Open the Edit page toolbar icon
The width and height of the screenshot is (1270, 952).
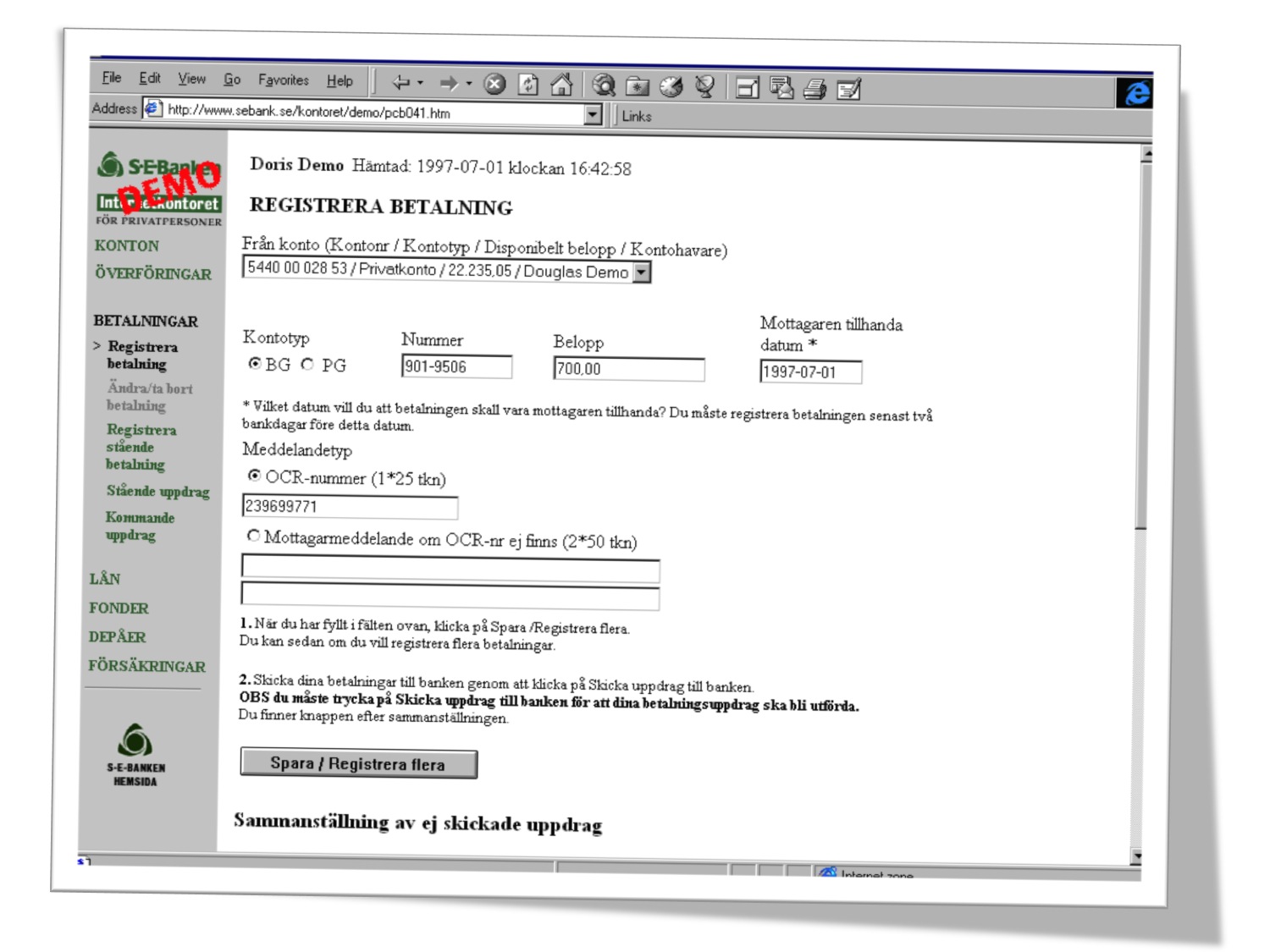(x=848, y=89)
